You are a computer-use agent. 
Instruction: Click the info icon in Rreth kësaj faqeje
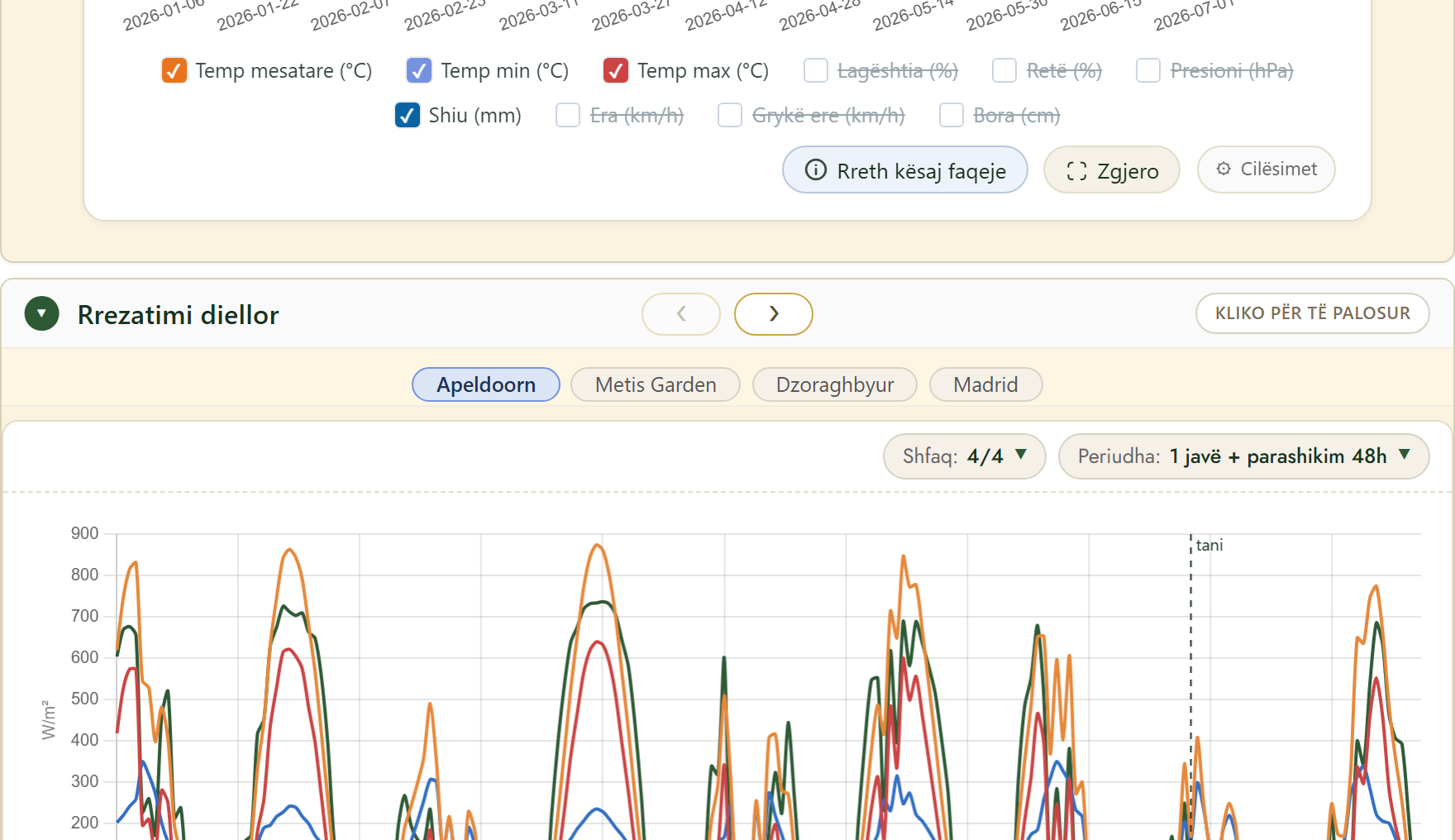click(x=816, y=170)
